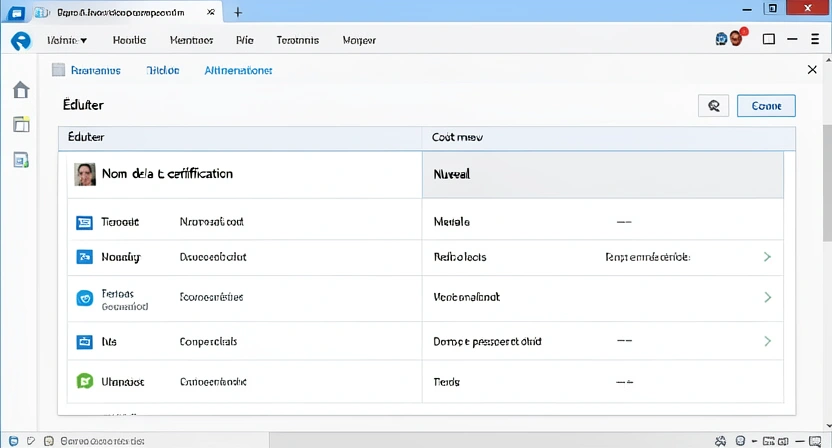Click the blue icon in the Noadiy row
Viewport: 832px width, 448px height.
pos(85,257)
